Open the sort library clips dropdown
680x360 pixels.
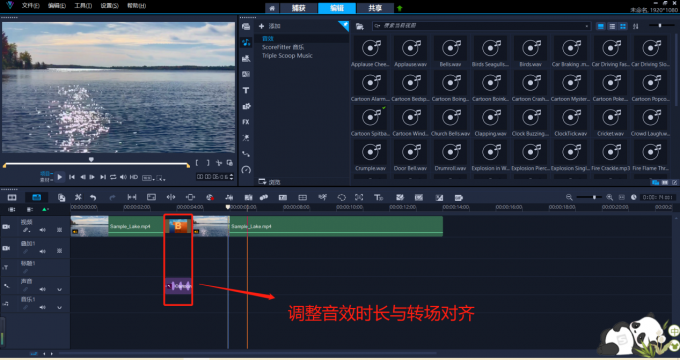coord(635,26)
